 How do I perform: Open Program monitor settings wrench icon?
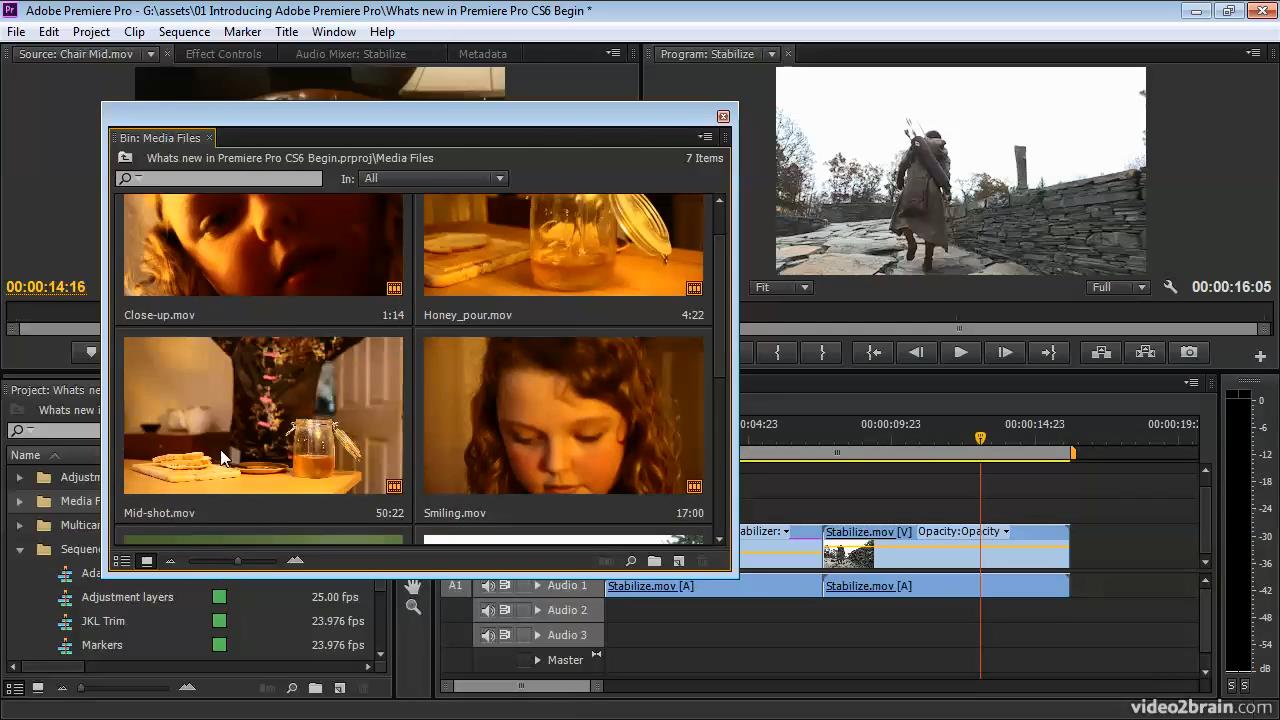1170,287
